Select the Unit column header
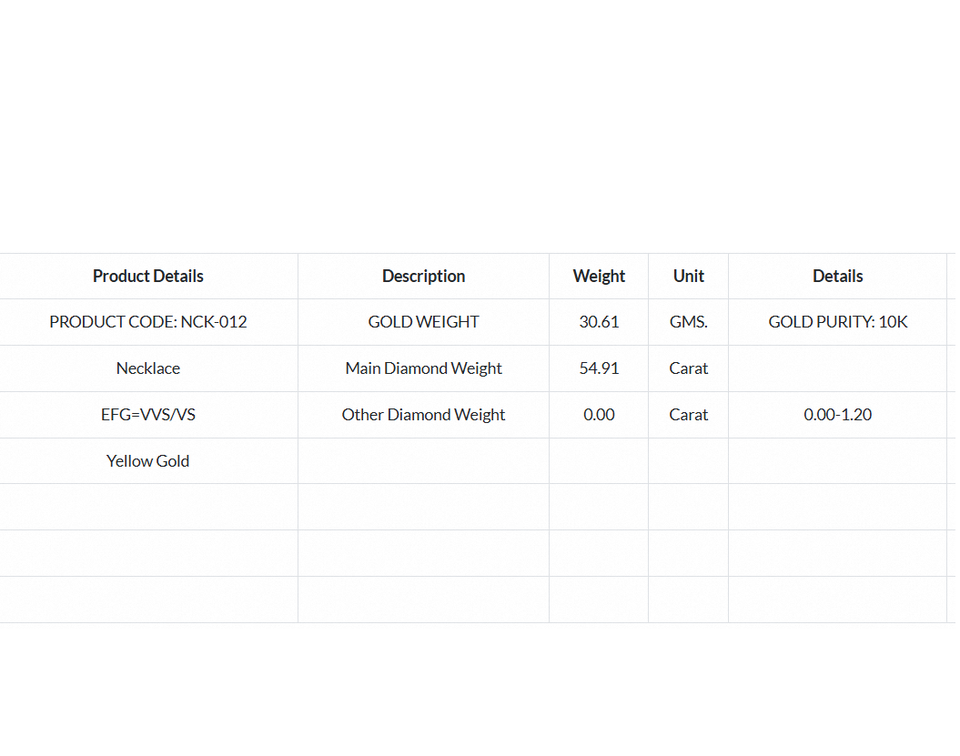The image size is (960, 756). coord(688,276)
